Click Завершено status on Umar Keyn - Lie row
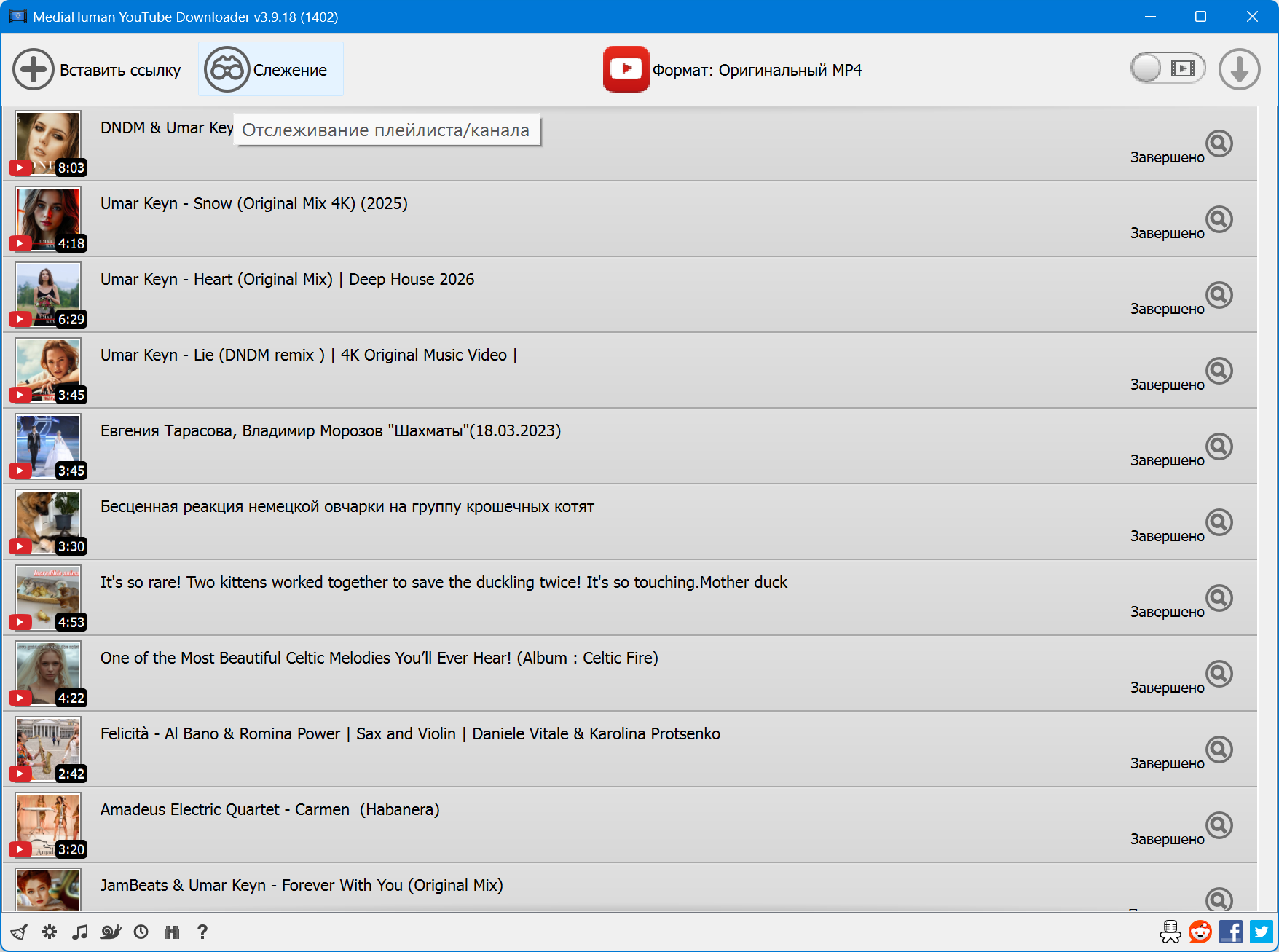 1167,385
